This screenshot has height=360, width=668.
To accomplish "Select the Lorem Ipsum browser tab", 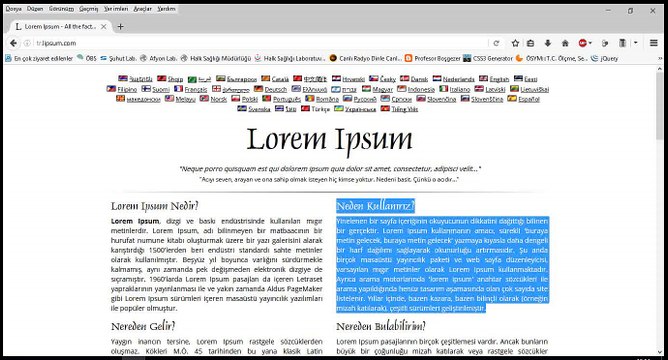I will pos(60,26).
